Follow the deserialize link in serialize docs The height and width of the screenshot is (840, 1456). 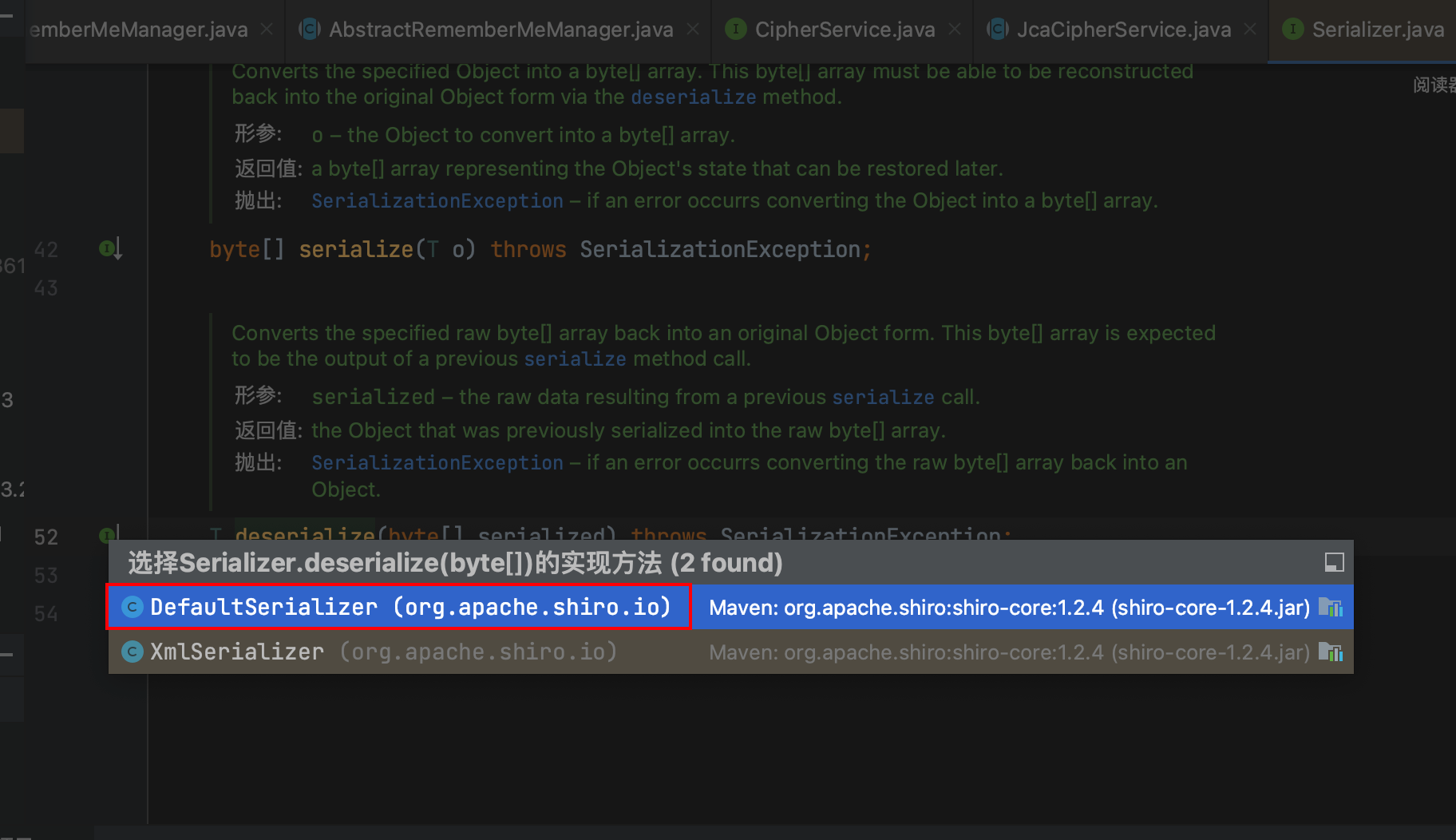pyautogui.click(x=693, y=97)
